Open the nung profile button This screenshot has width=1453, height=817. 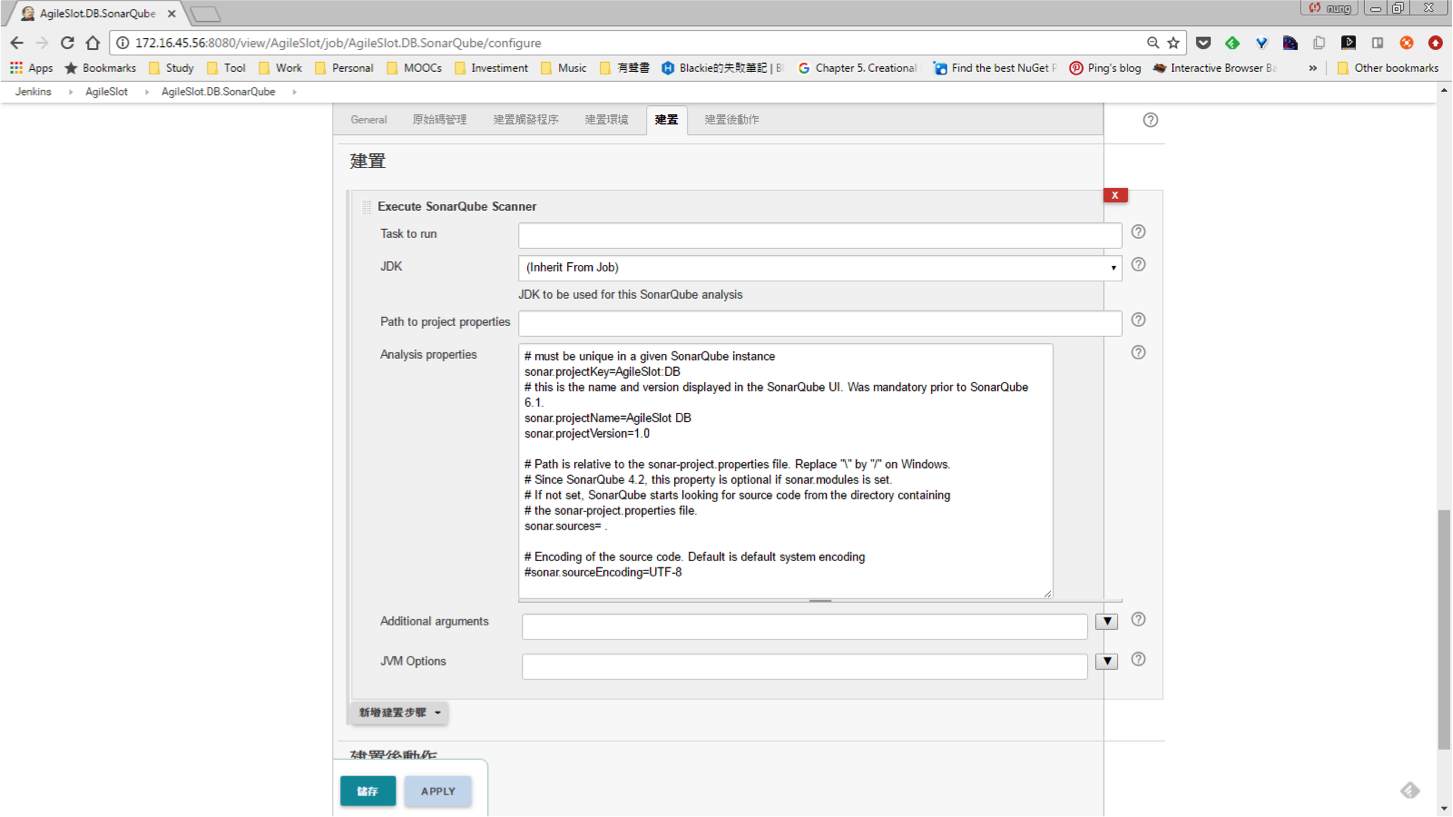pyautogui.click(x=1330, y=8)
